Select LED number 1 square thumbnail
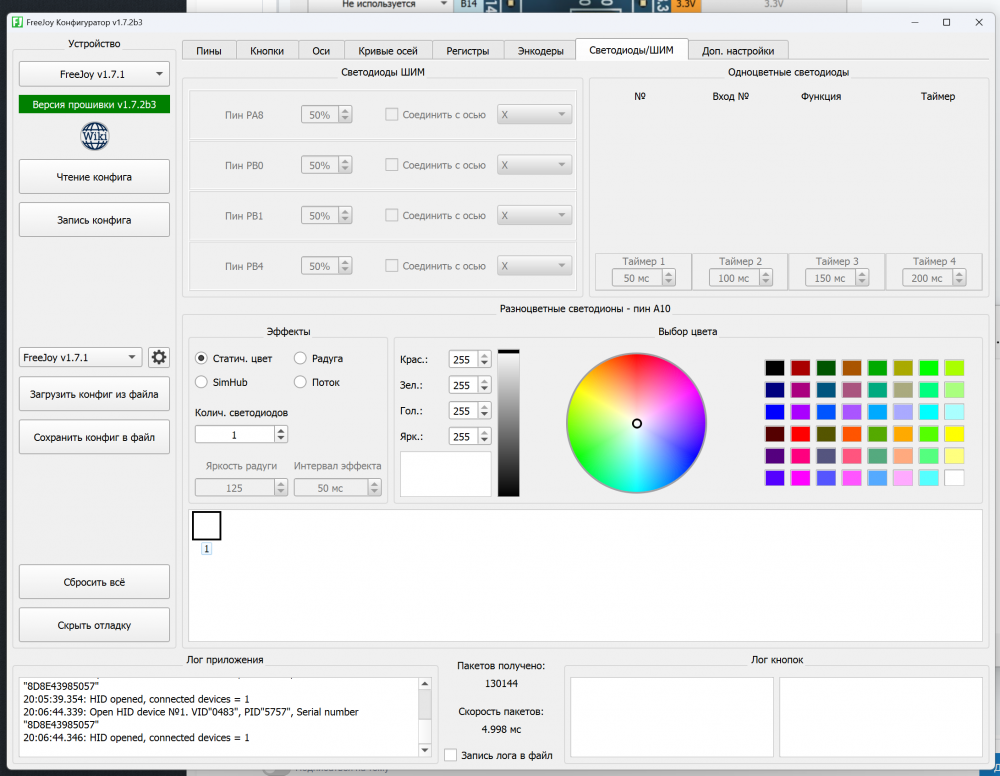 click(x=206, y=525)
